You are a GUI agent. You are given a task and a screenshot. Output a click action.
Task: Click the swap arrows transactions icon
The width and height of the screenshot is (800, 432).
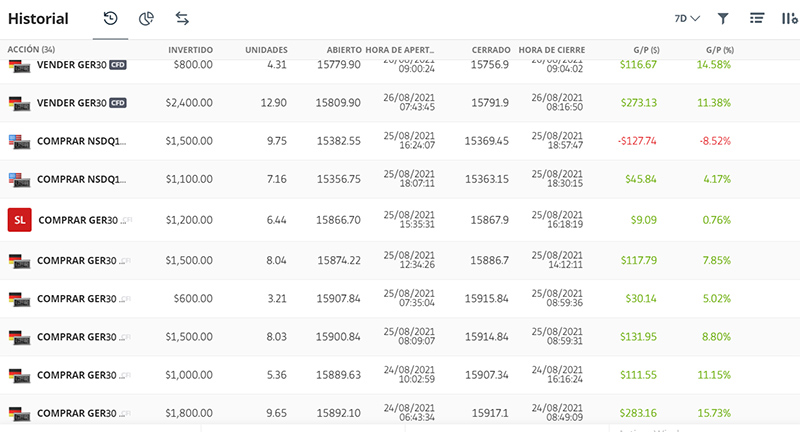182,19
